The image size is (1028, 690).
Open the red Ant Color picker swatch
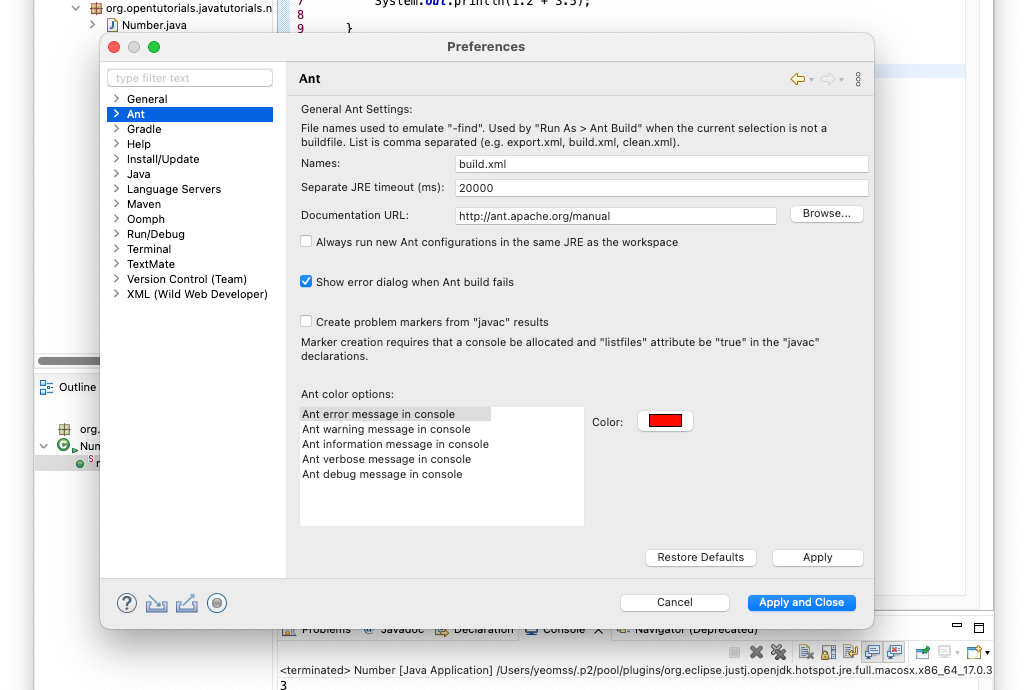[665, 421]
